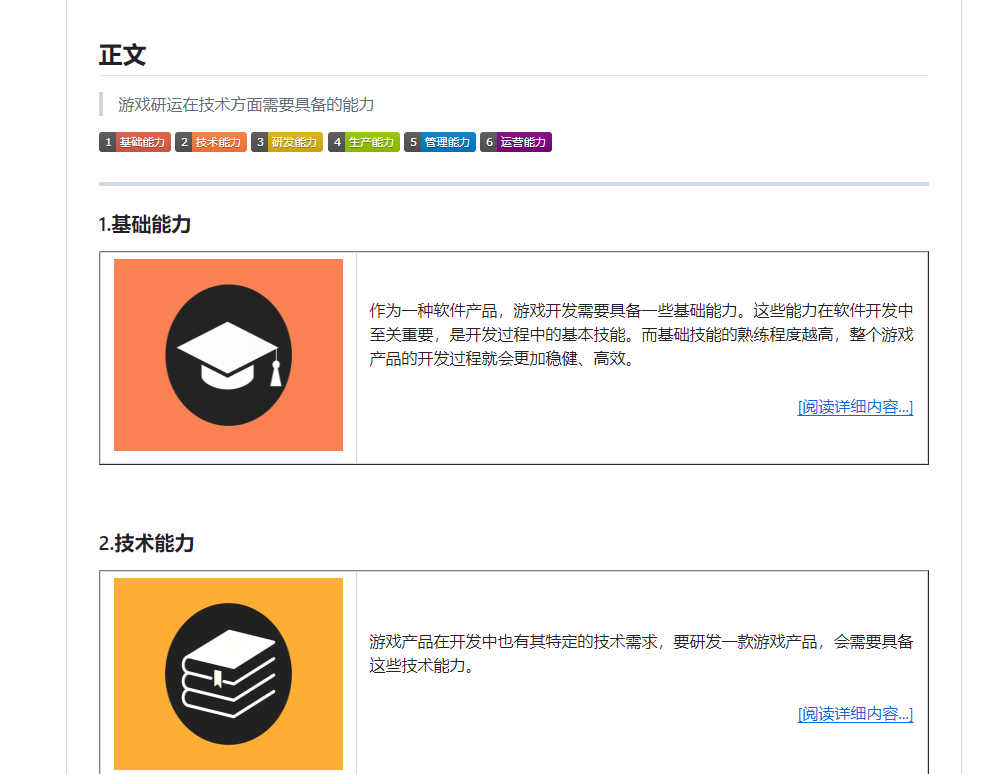The height and width of the screenshot is (774, 991).
Task: Open badge 3 研发能力
Action: (x=287, y=142)
